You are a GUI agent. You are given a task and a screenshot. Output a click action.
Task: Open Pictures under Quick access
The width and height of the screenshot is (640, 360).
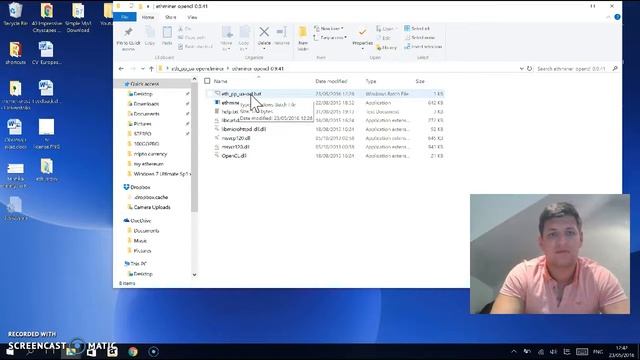point(142,124)
